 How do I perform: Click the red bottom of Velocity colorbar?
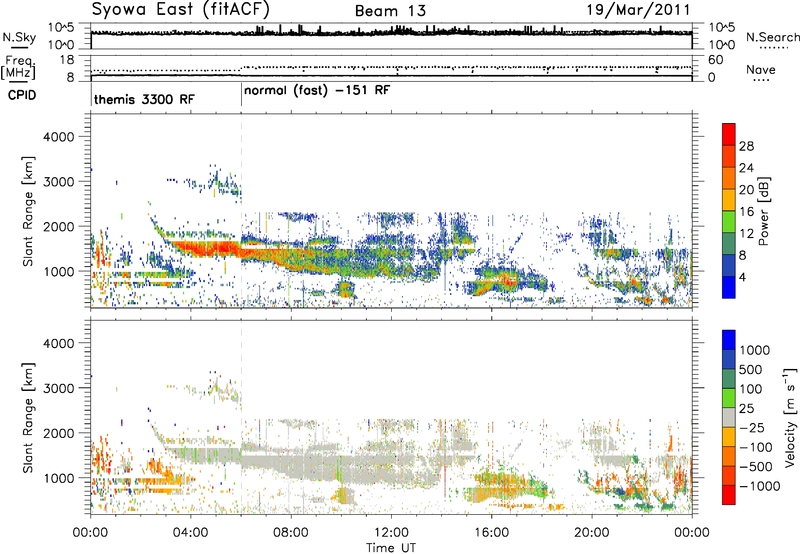[x=729, y=495]
